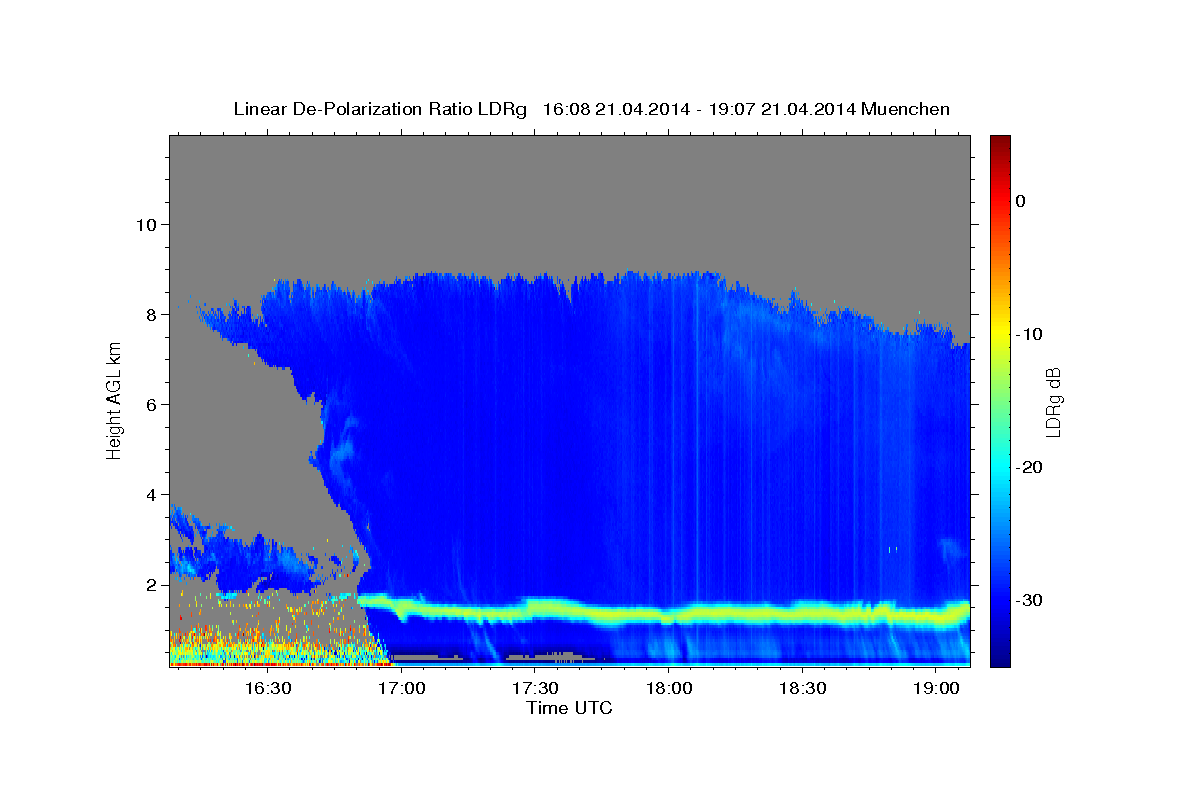Viewport: 1200px width, 800px height.
Task: Click the 16:30 time axis label
Action: point(268,688)
